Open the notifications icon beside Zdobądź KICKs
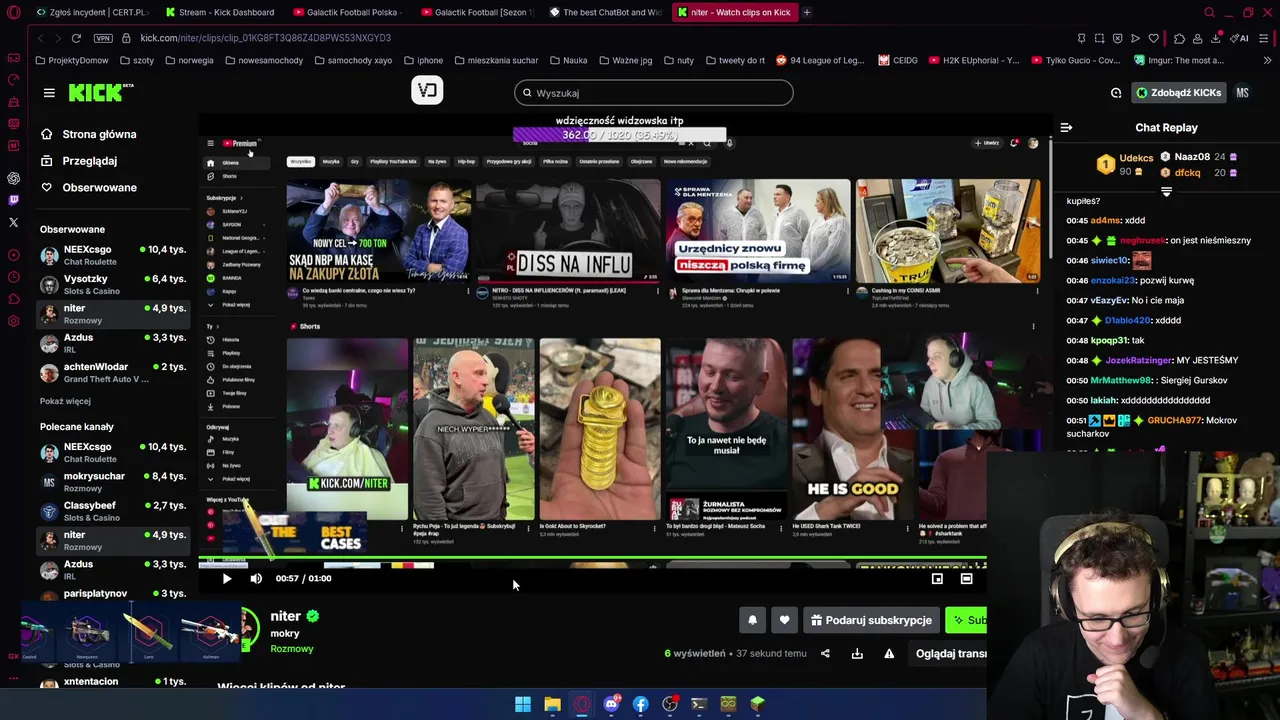This screenshot has width=1280, height=720. pyautogui.click(x=1116, y=93)
